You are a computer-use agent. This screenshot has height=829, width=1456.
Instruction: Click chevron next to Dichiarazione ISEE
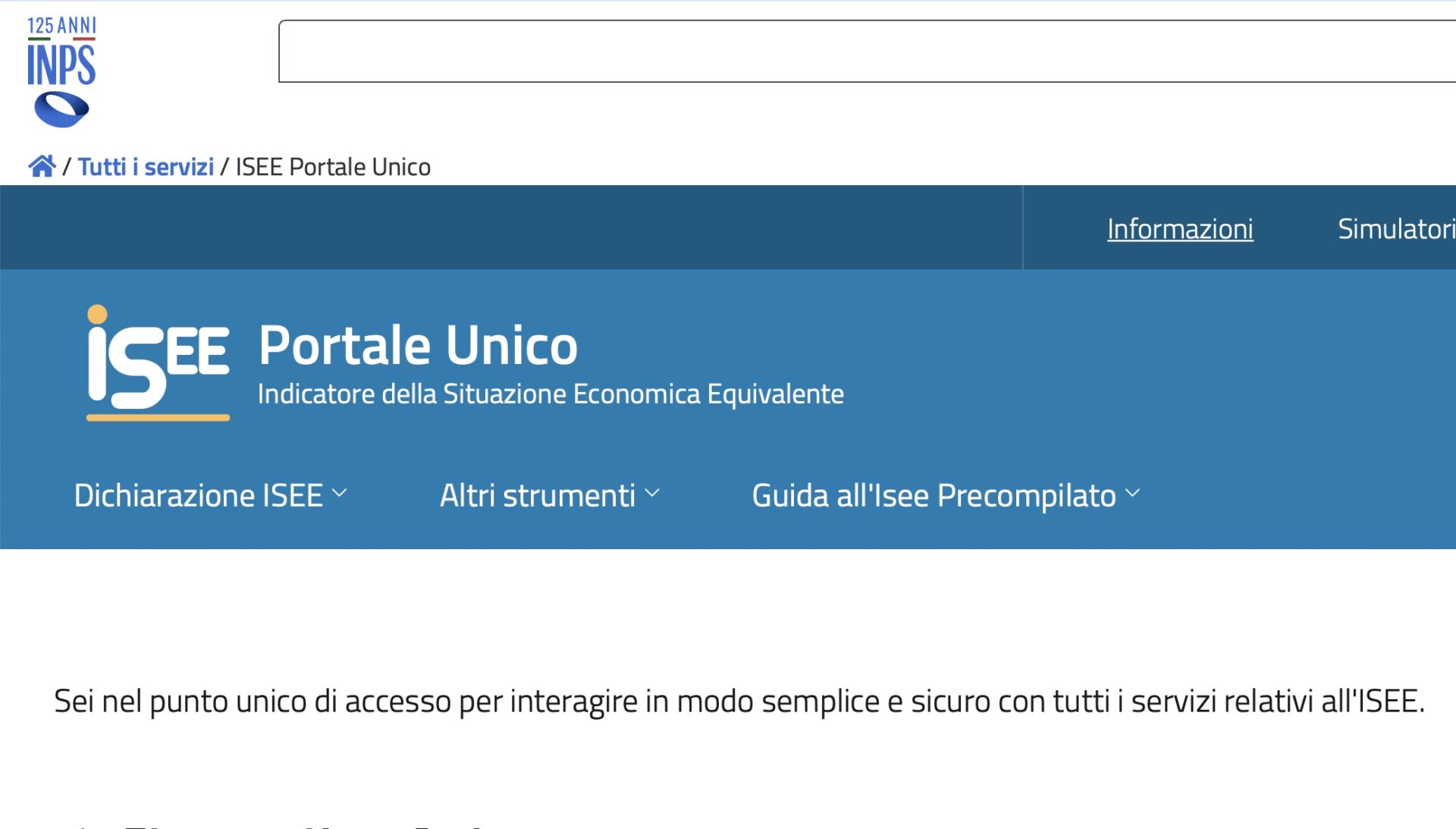click(340, 494)
